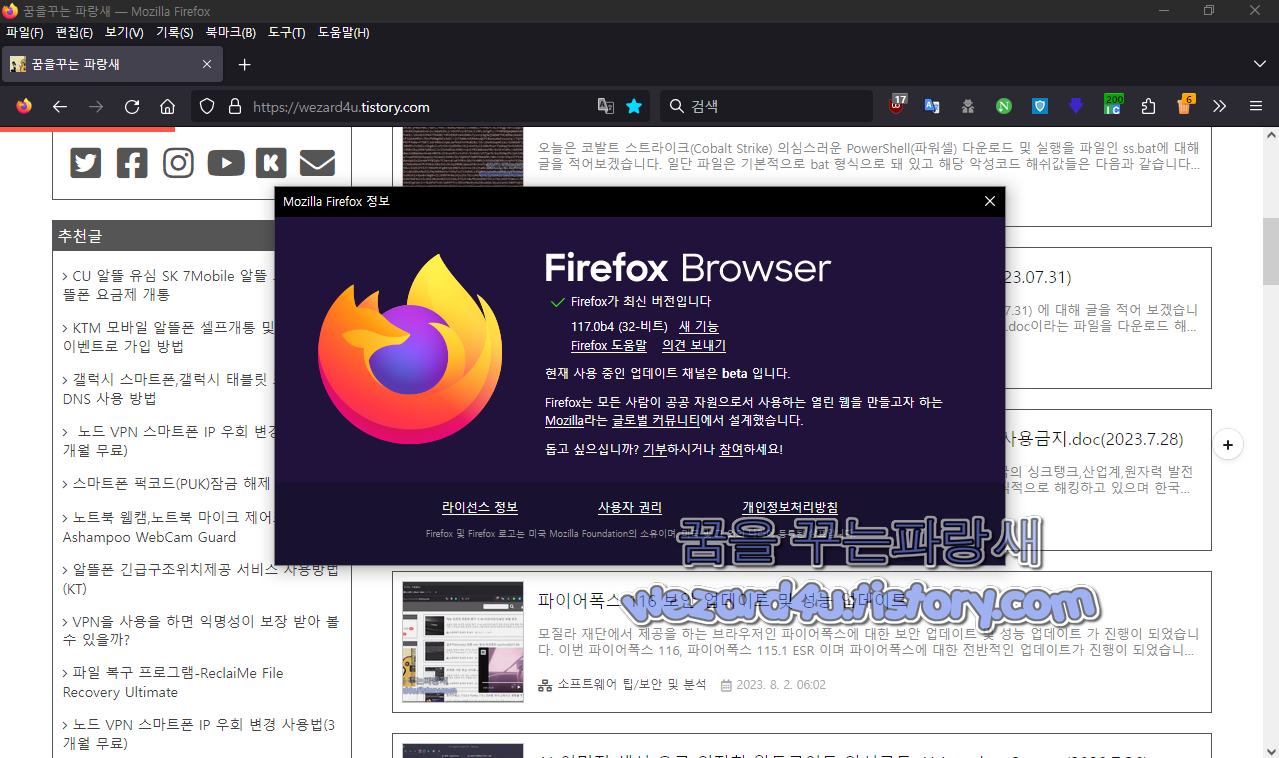Visit the blog's YouTube channel
Viewport: 1279px width, 758px height.
(226, 162)
